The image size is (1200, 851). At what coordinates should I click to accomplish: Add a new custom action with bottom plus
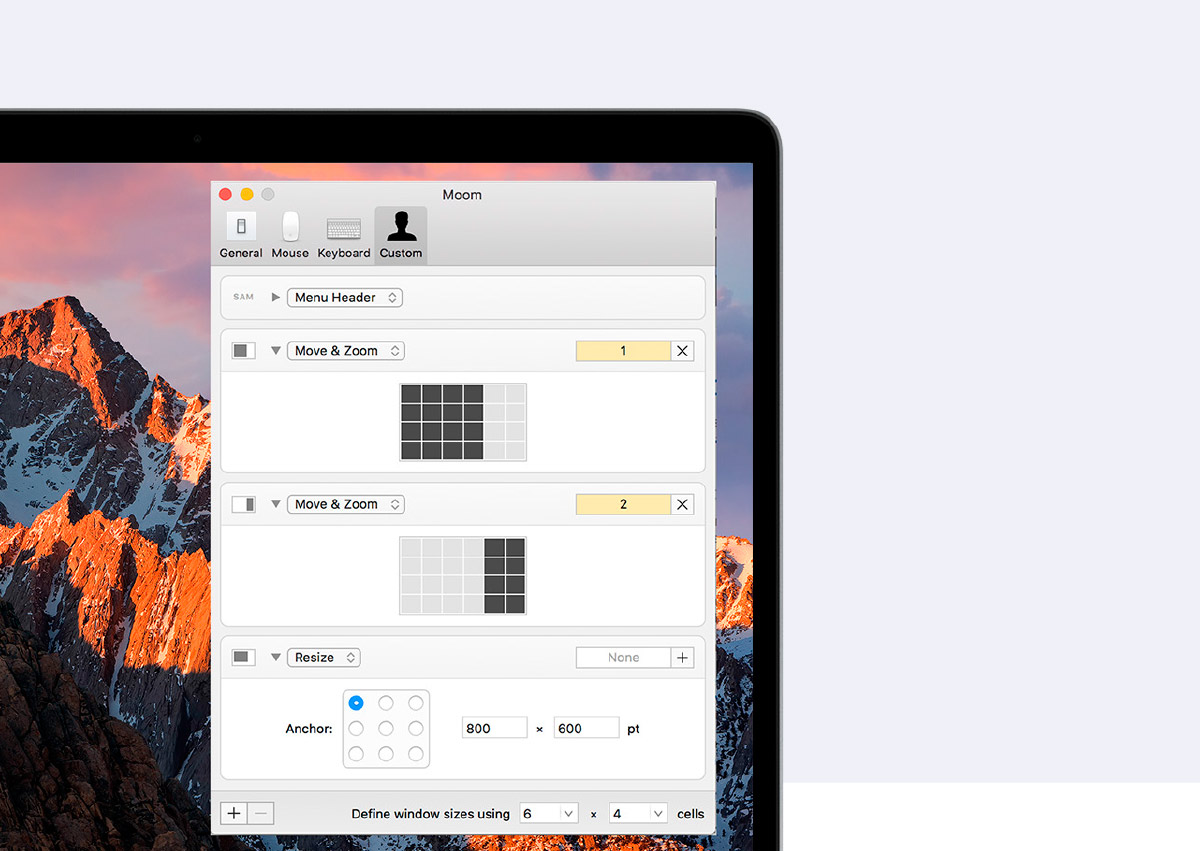234,813
